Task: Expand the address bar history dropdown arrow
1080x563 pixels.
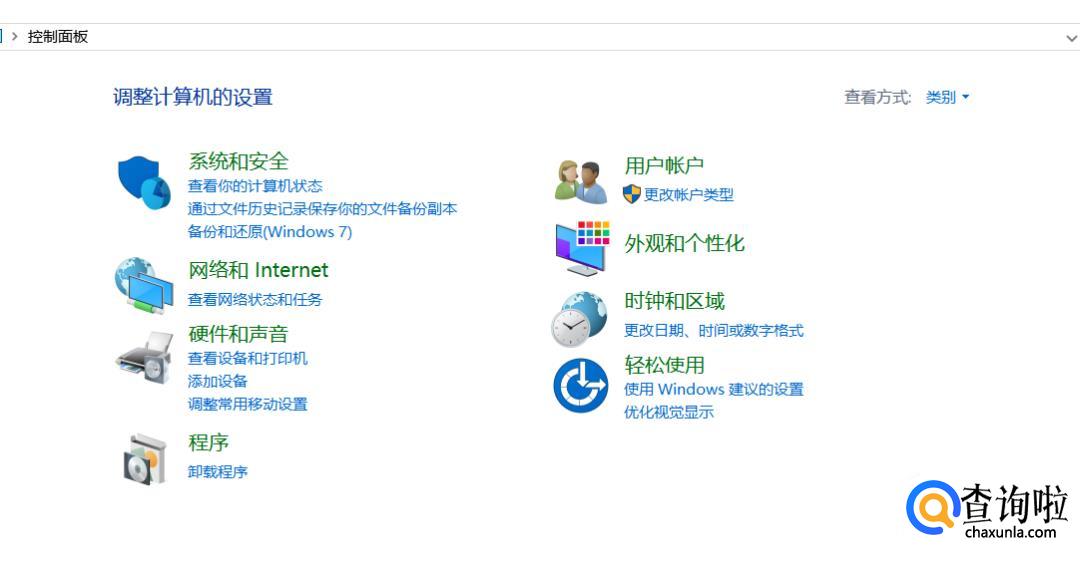Action: [x=1071, y=37]
